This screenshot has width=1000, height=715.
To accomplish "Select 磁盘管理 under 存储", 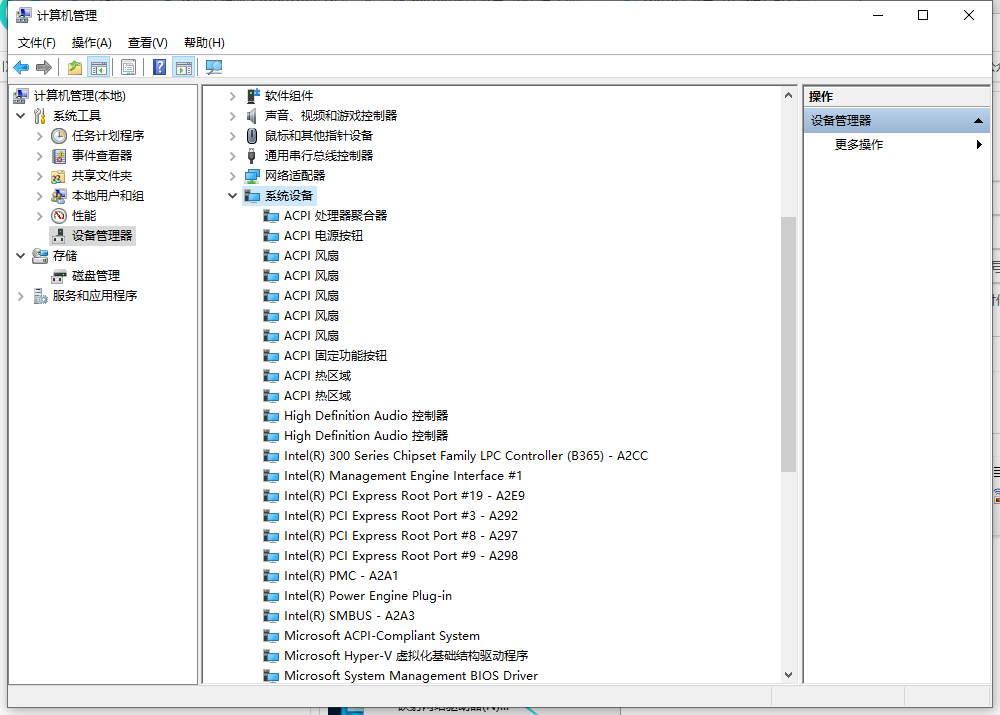I will click(95, 276).
